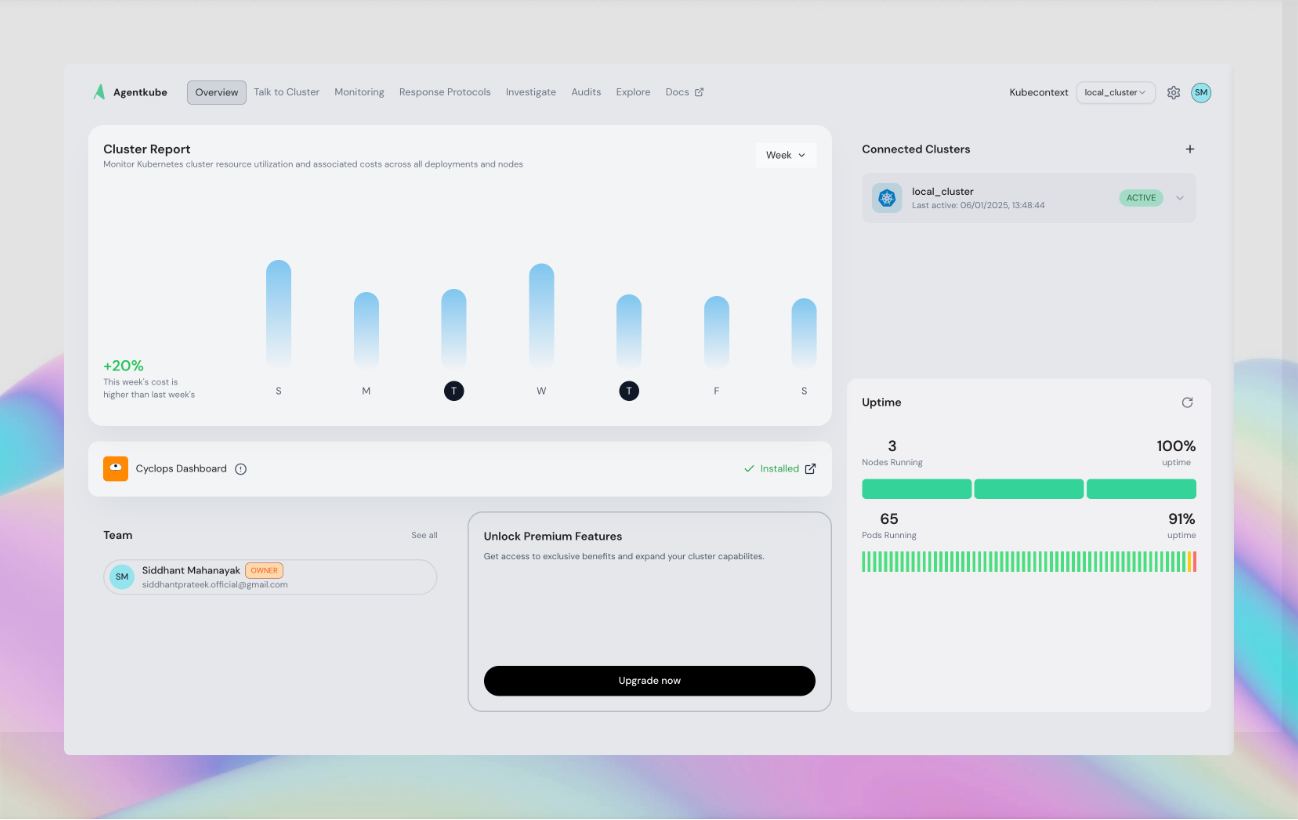Expand the local_cluster entry chevron
1298x820 pixels.
1180,198
